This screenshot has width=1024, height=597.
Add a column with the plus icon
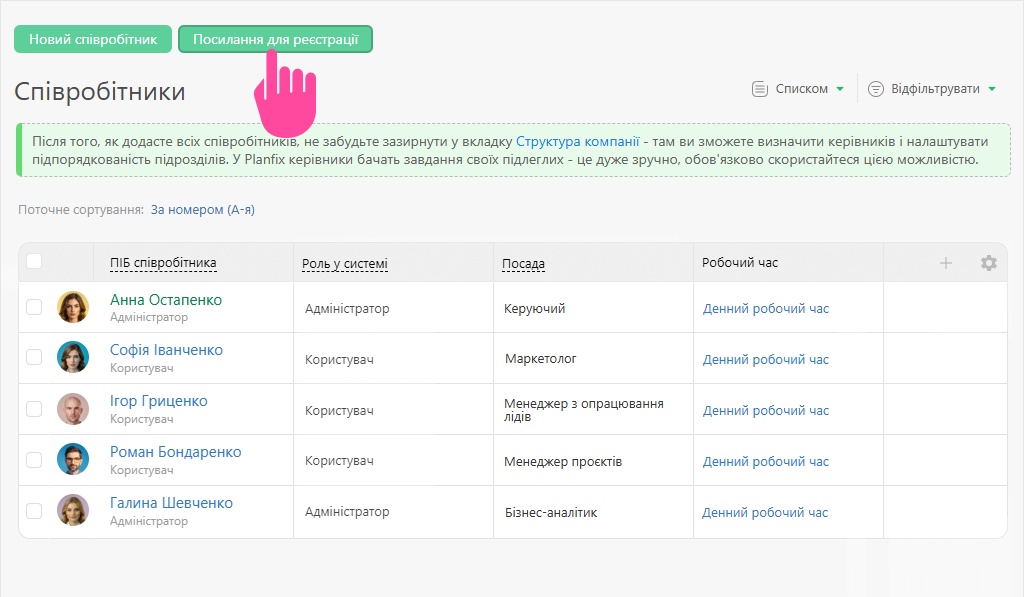(x=945, y=263)
